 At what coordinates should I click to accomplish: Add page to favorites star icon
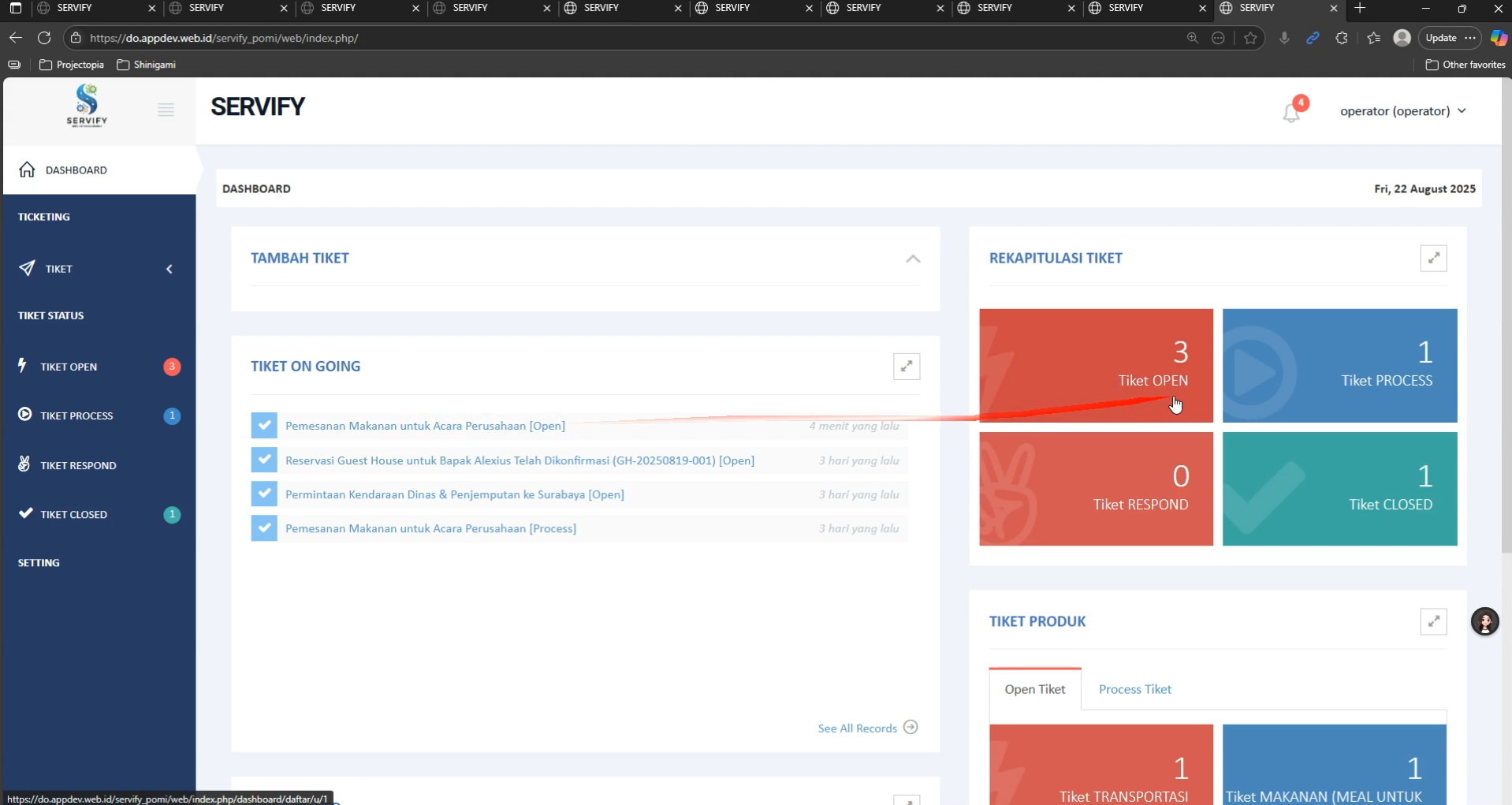tap(1250, 38)
